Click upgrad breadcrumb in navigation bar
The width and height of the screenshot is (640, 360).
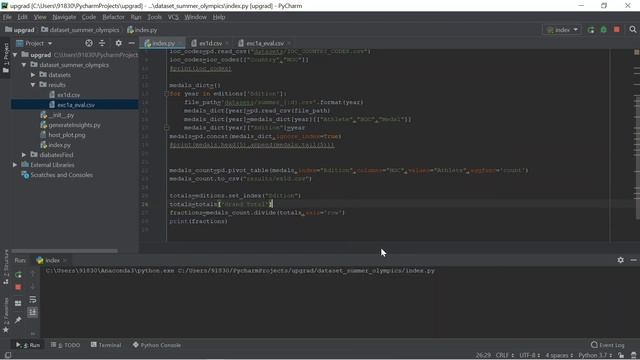(20, 30)
